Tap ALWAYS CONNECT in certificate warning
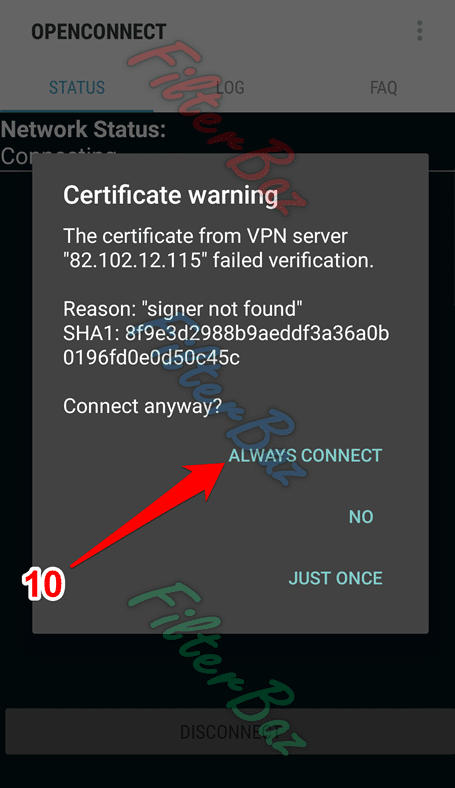Screen dimensions: 455x788 [x=305, y=455]
